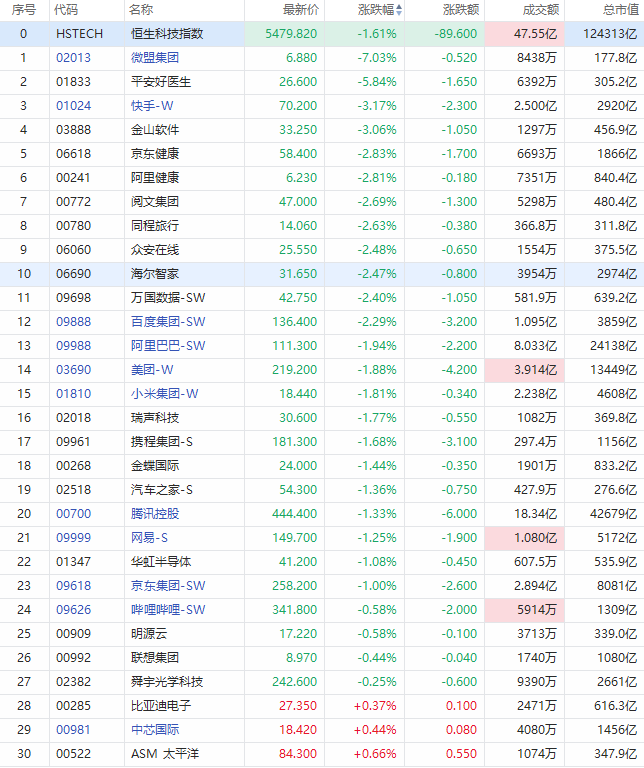Select 金蝶国际 row name
The height and width of the screenshot is (768, 644).
pyautogui.click(x=155, y=466)
